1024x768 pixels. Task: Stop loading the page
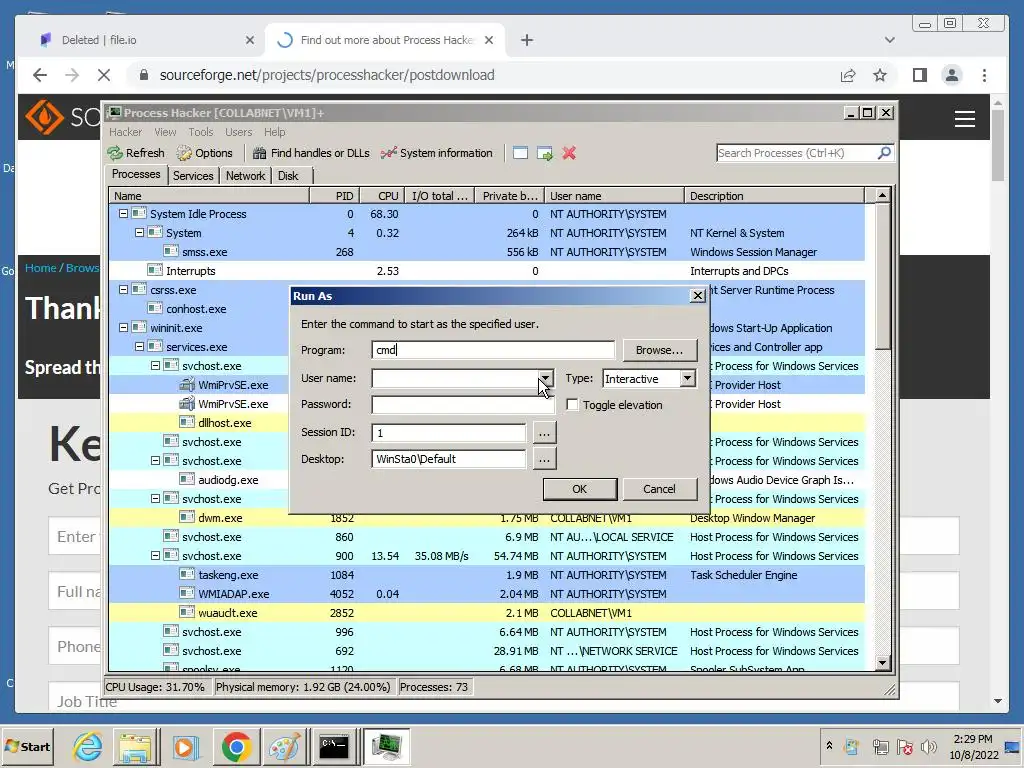tap(104, 75)
